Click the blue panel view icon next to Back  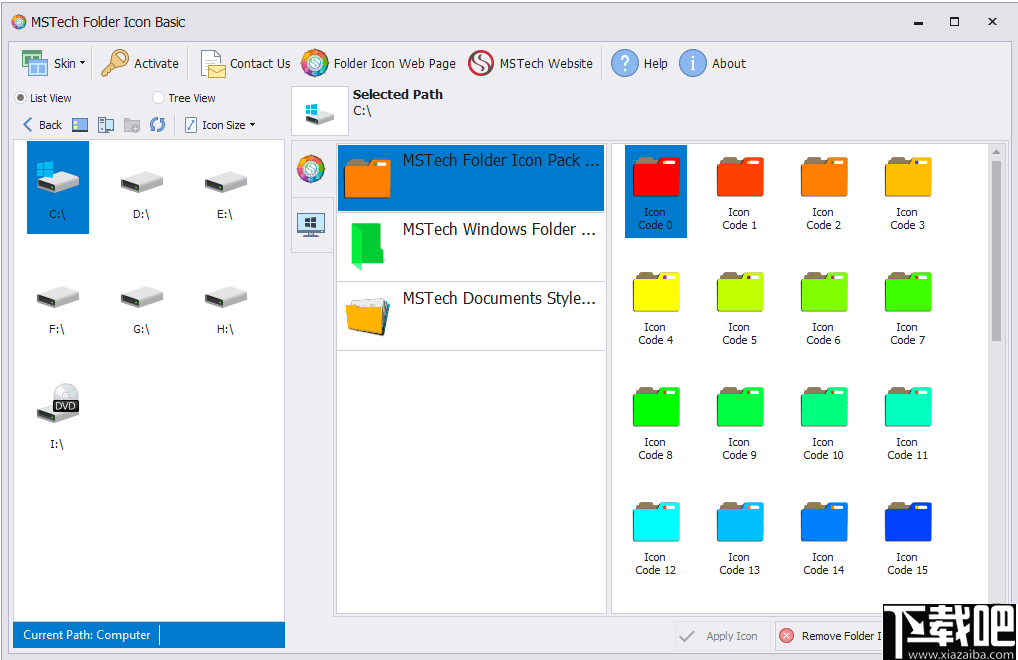(80, 125)
